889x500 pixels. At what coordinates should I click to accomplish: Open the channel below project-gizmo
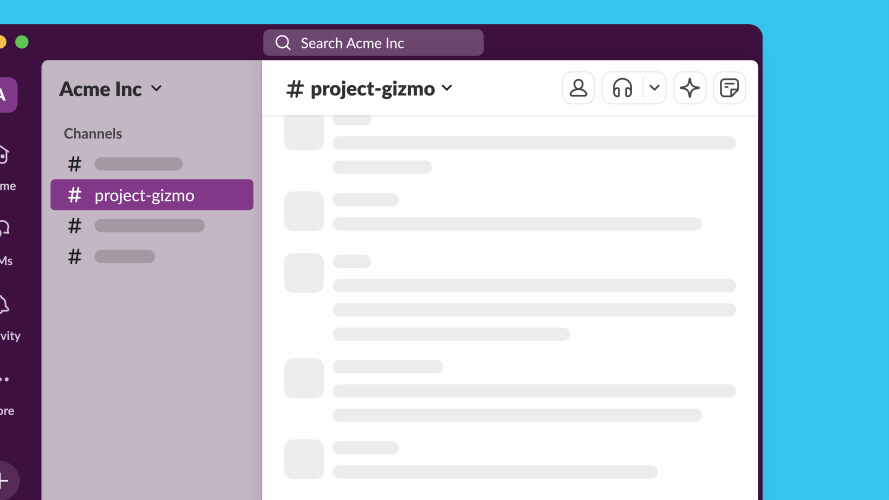tap(149, 226)
